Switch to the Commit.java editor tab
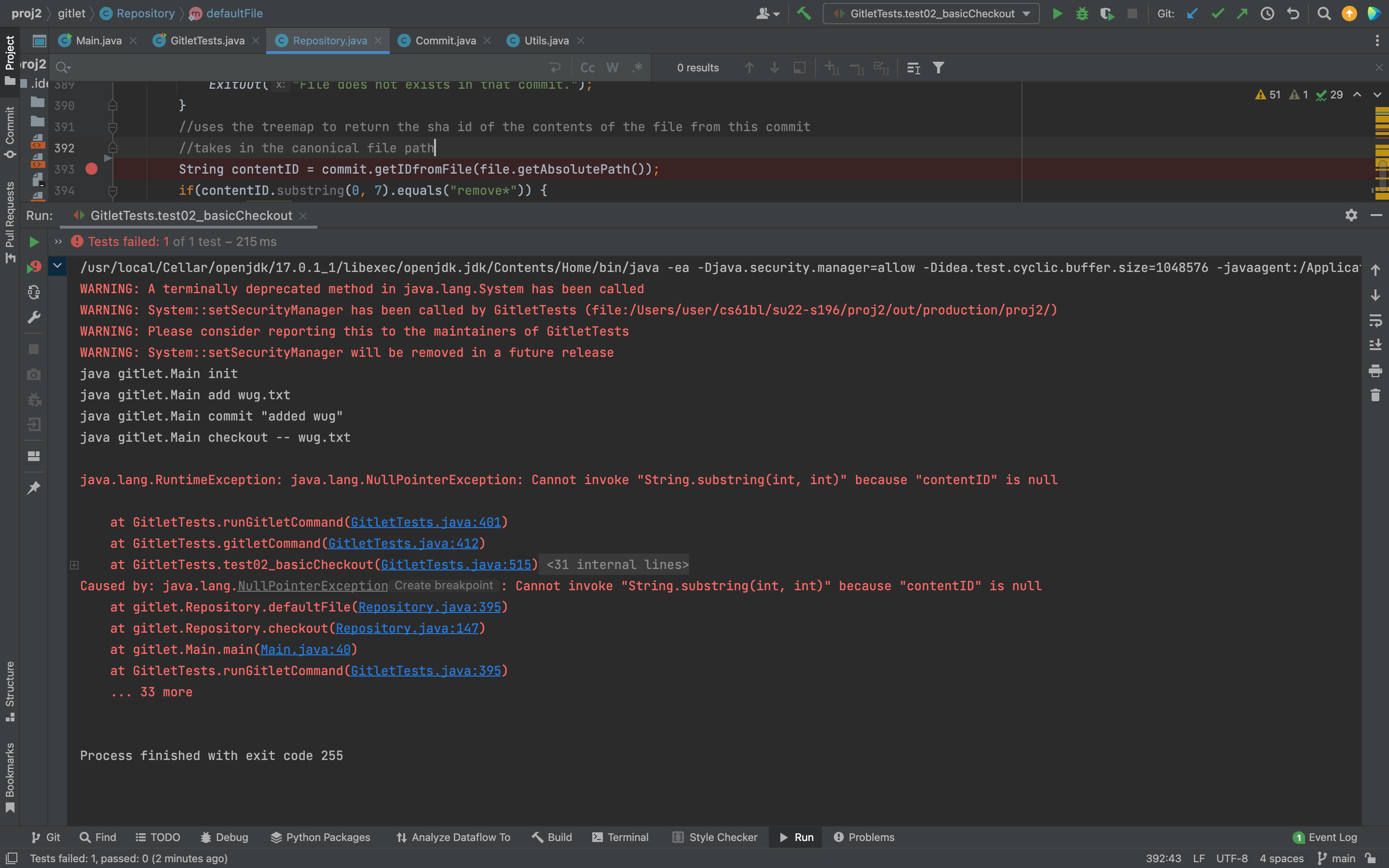The height and width of the screenshot is (868, 1389). point(445,41)
